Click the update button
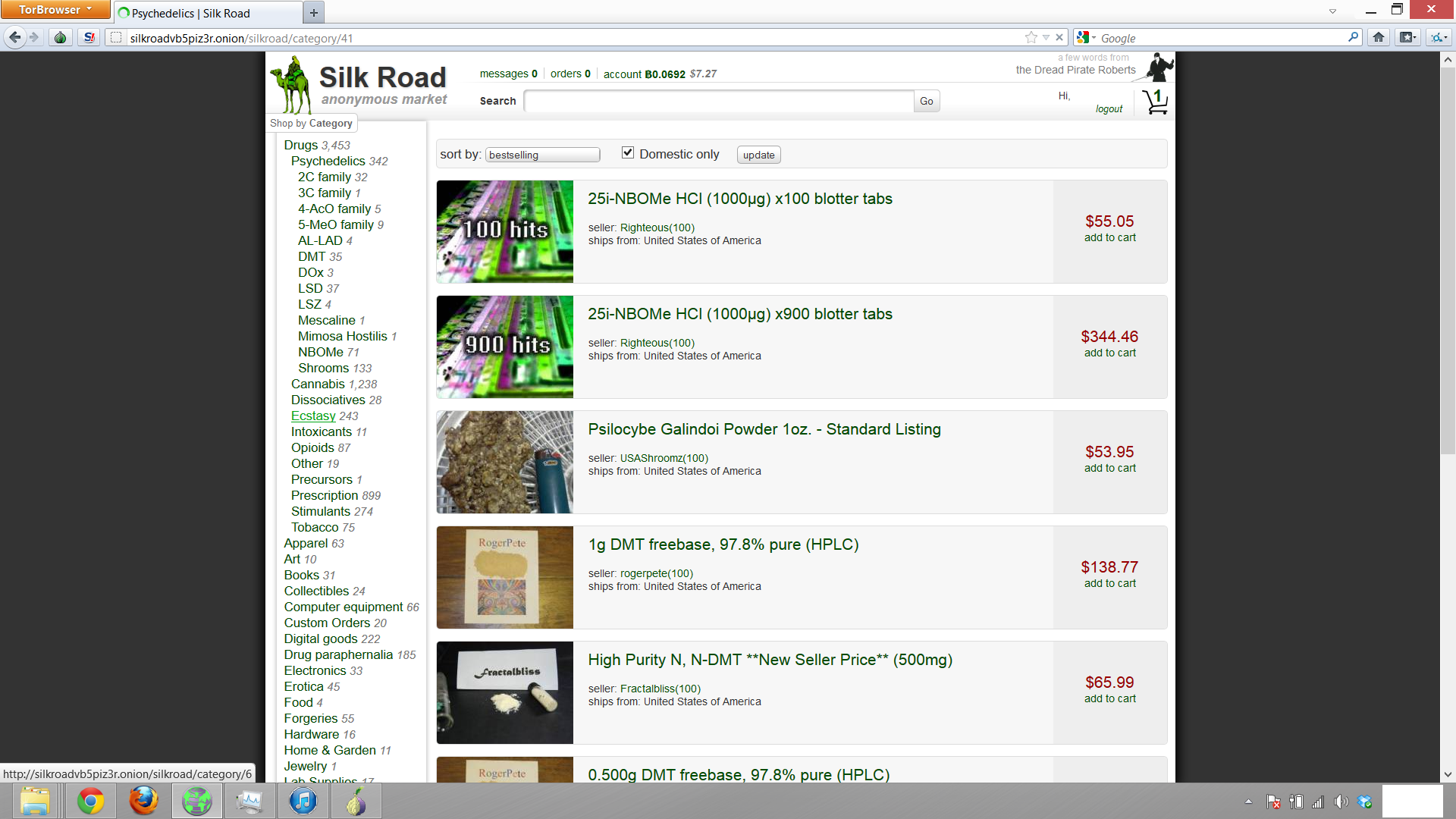 pos(758,155)
